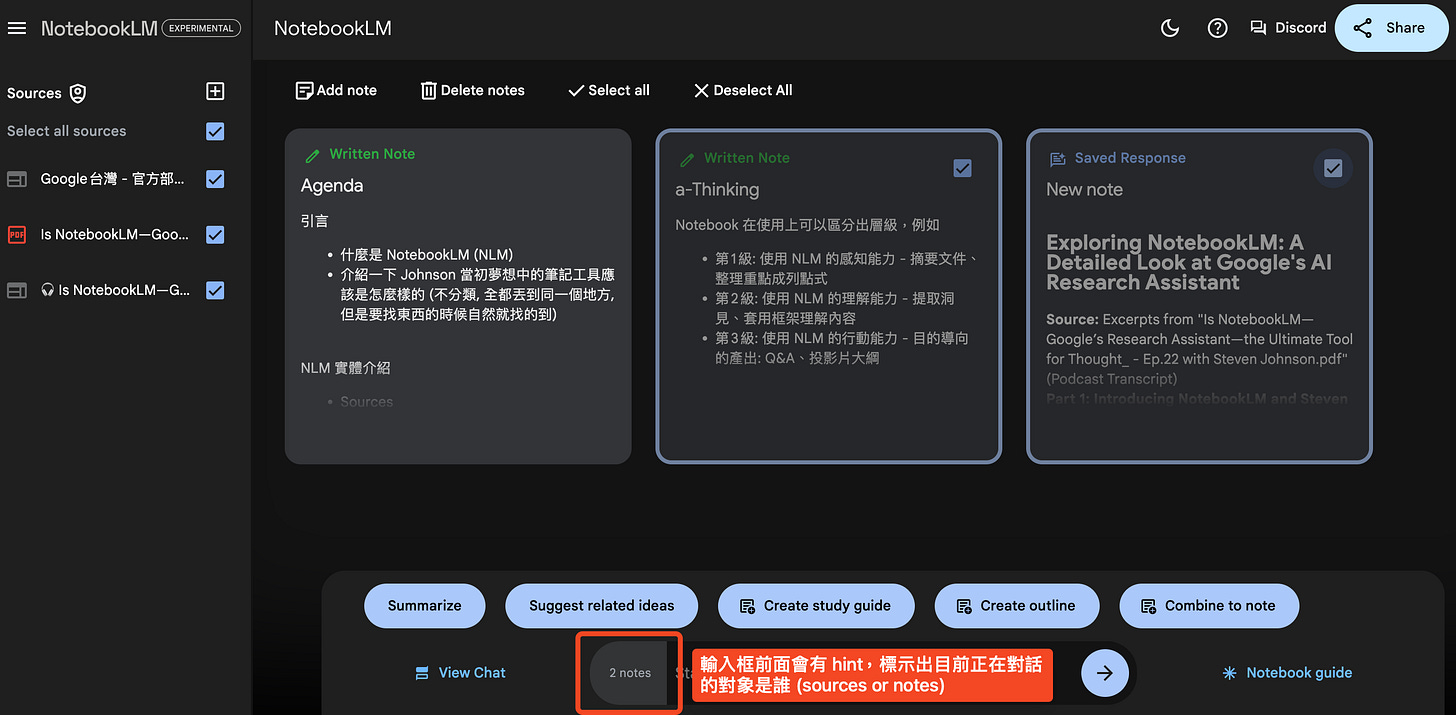Click the NotebookLM logo text in sidebar

pyautogui.click(x=99, y=28)
